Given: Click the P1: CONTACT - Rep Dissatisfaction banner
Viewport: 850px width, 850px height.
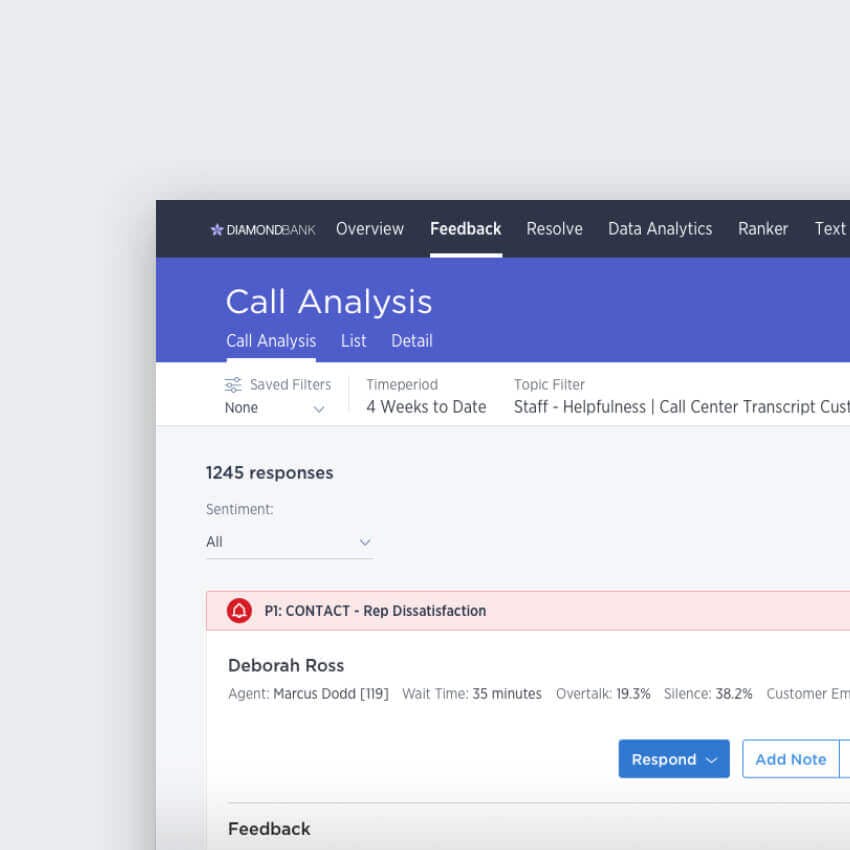Looking at the screenshot, I should click(x=375, y=611).
